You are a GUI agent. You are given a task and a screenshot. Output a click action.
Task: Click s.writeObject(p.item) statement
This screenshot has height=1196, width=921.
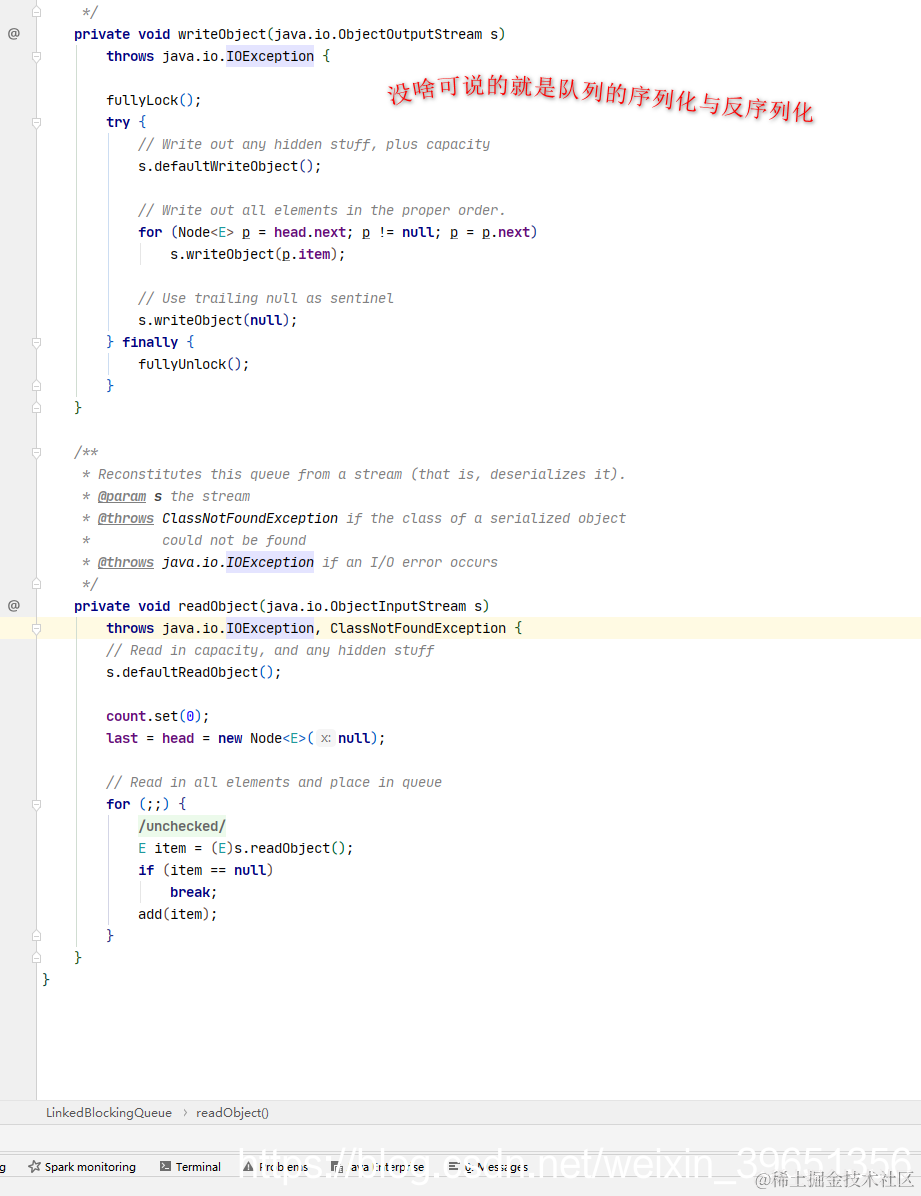(x=257, y=254)
